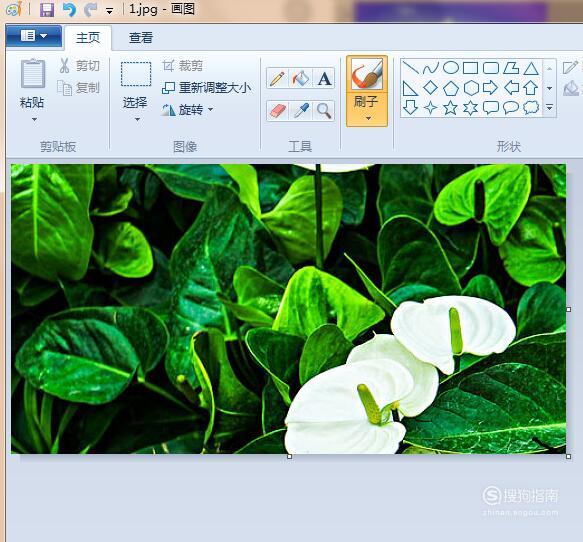Switch to the View (查看) tab

pos(141,38)
